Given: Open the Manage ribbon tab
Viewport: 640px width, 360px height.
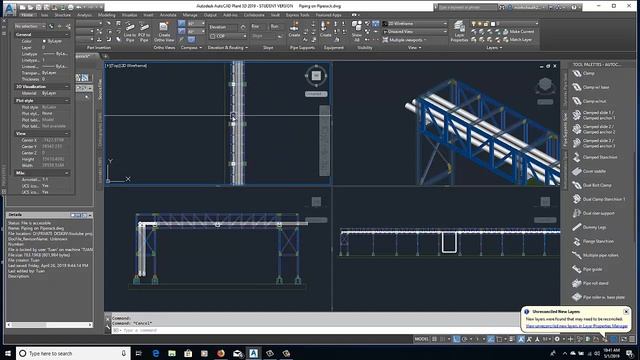Looking at the screenshot, I should coord(190,15).
